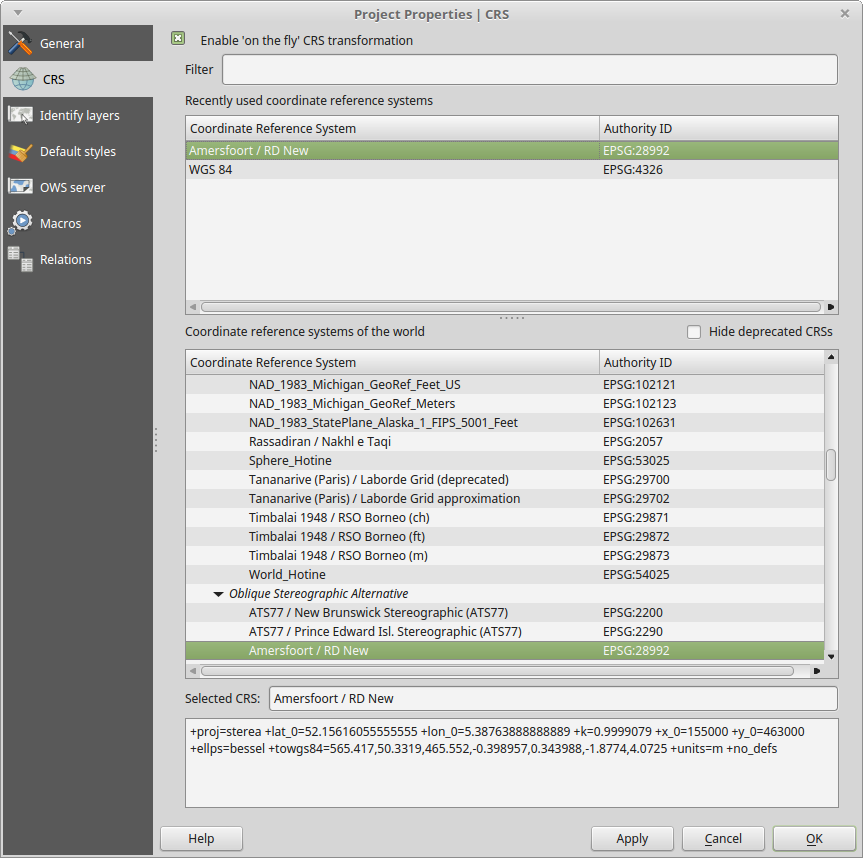
Task: Click the CRS globe icon
Action: coord(20,80)
